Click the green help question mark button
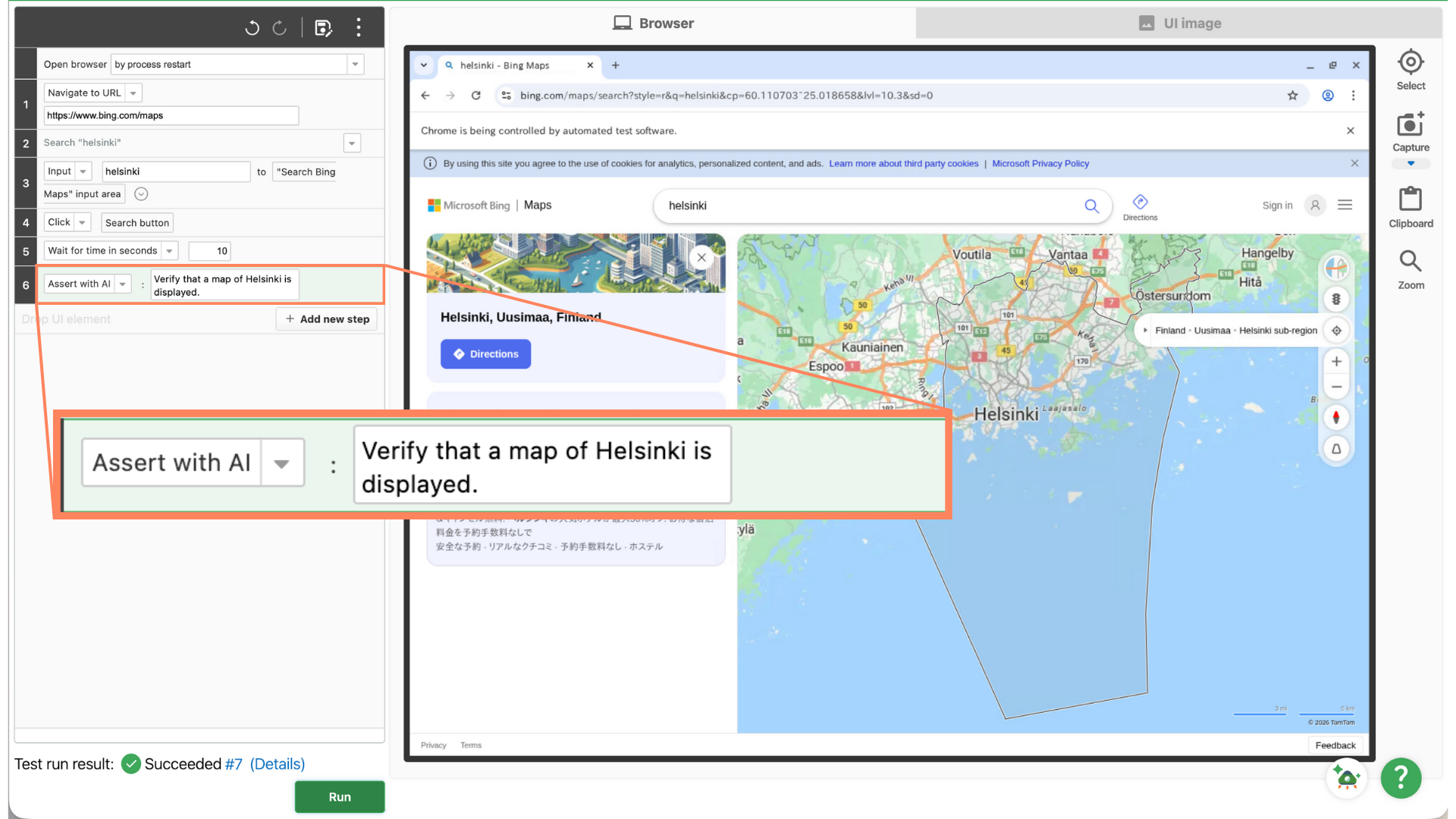The width and height of the screenshot is (1456, 819). 1400,777
